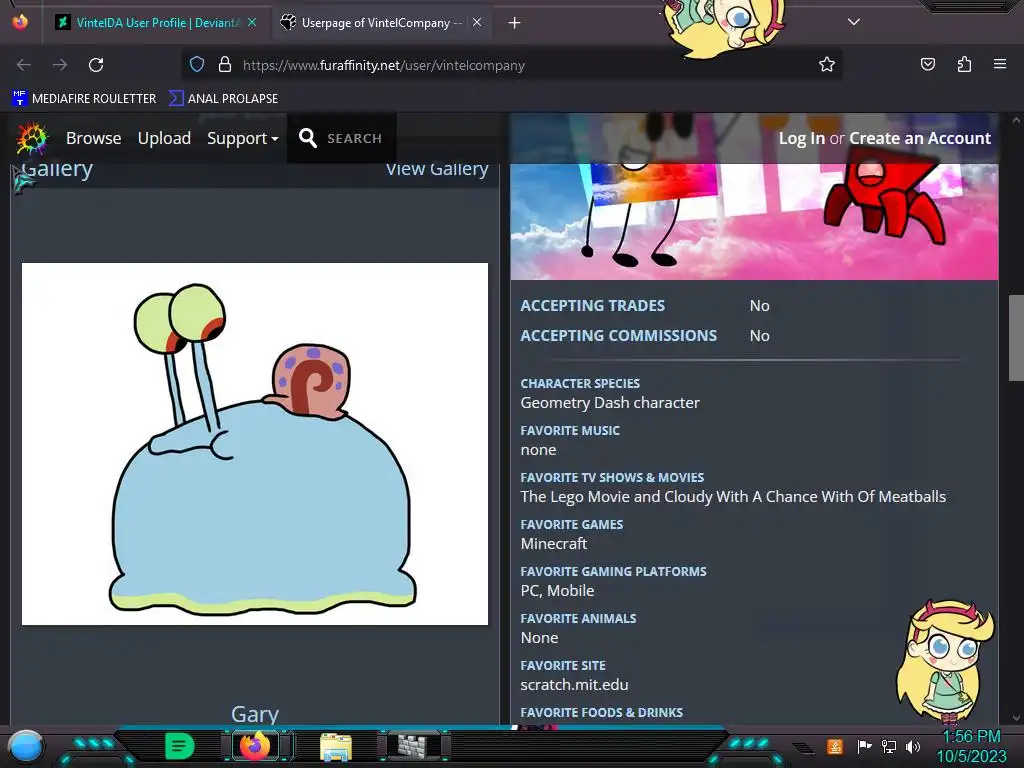Bookmark this page with the star icon
The width and height of the screenshot is (1024, 768).
tap(827, 65)
